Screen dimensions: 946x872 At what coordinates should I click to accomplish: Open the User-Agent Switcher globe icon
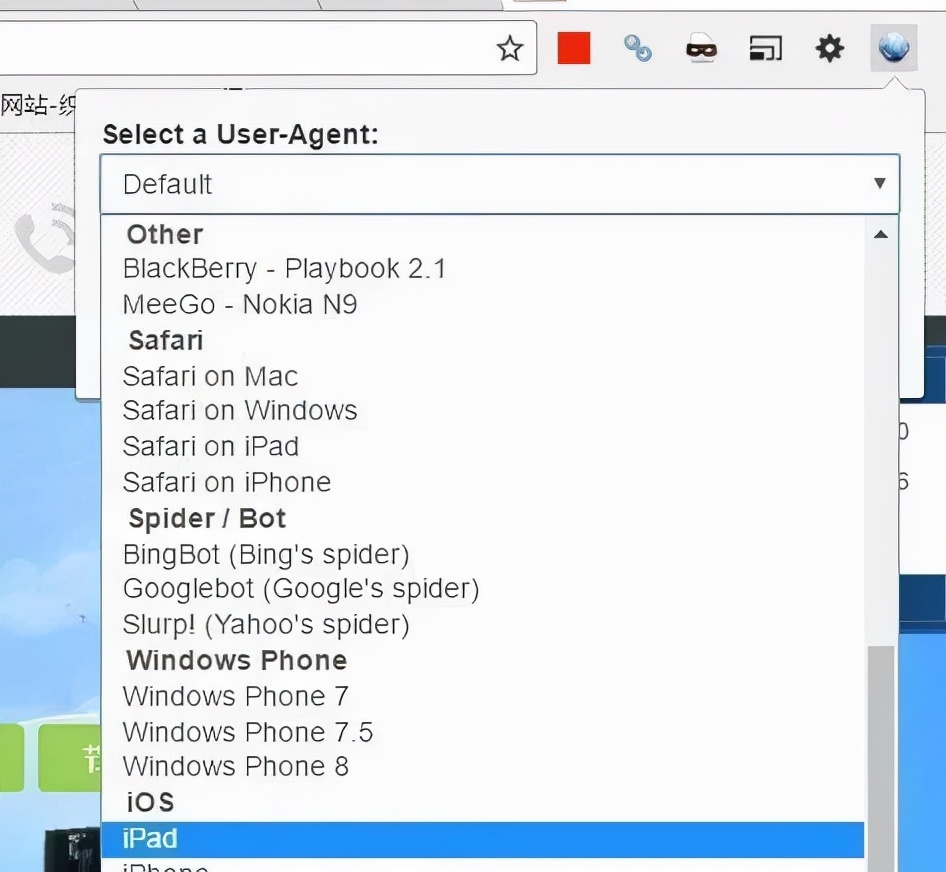coord(894,48)
